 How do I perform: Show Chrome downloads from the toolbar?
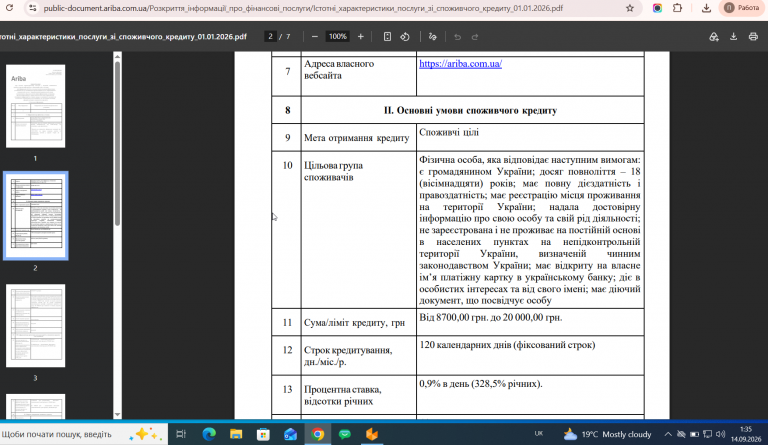point(706,8)
